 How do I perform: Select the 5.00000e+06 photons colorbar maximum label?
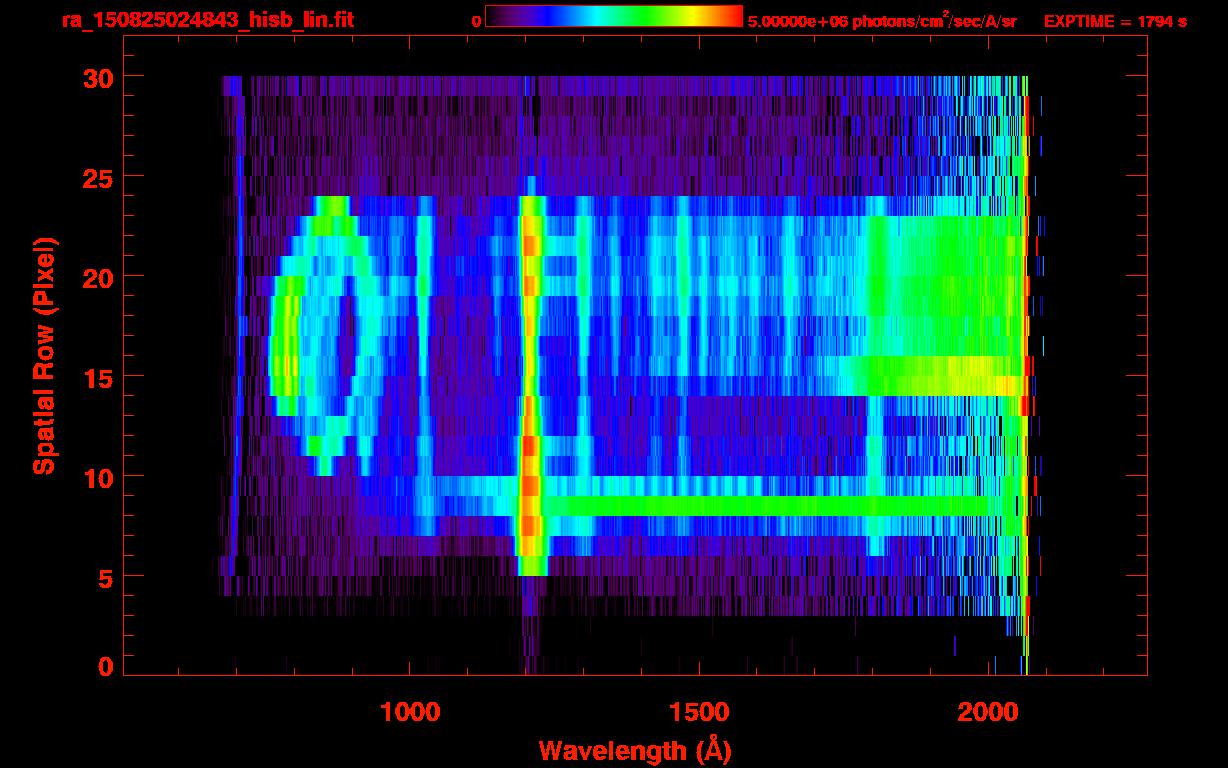(881, 21)
